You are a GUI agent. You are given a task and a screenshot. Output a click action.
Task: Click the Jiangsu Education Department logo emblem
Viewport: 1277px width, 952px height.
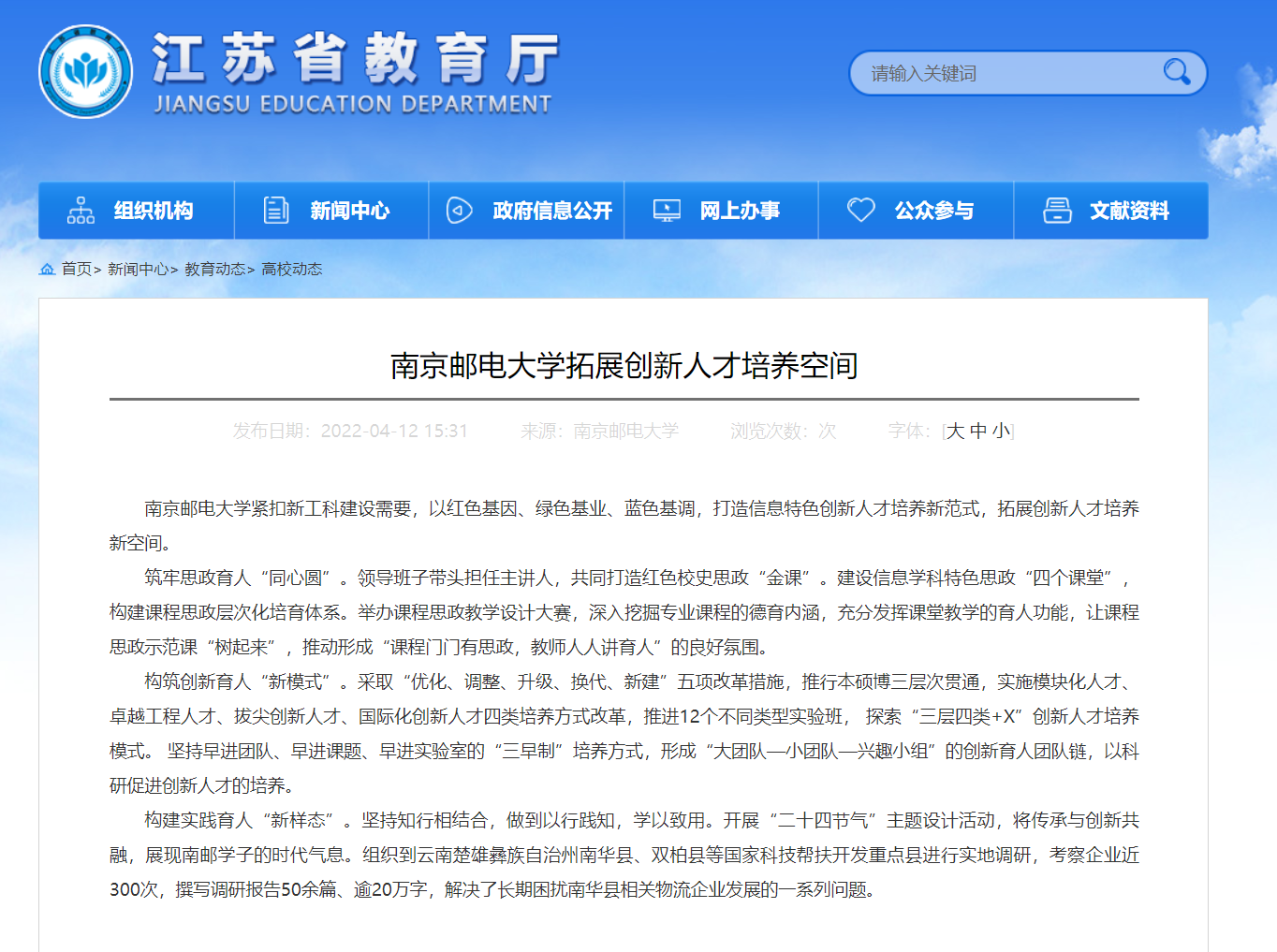tap(85, 72)
